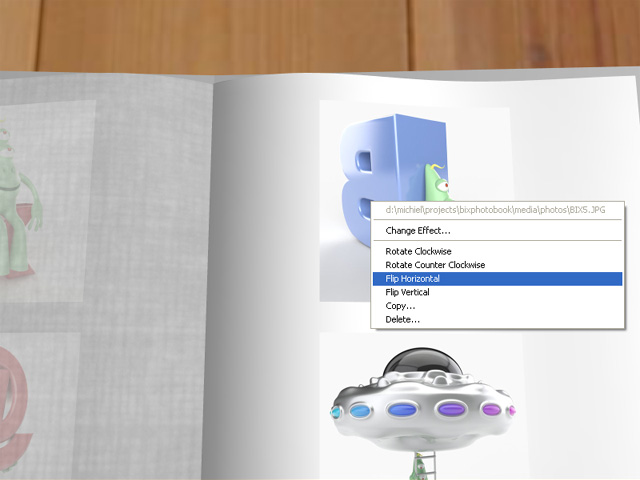Select the red at-sign photo on left page
Screen dimensions: 640x480
pyautogui.click(x=39, y=406)
